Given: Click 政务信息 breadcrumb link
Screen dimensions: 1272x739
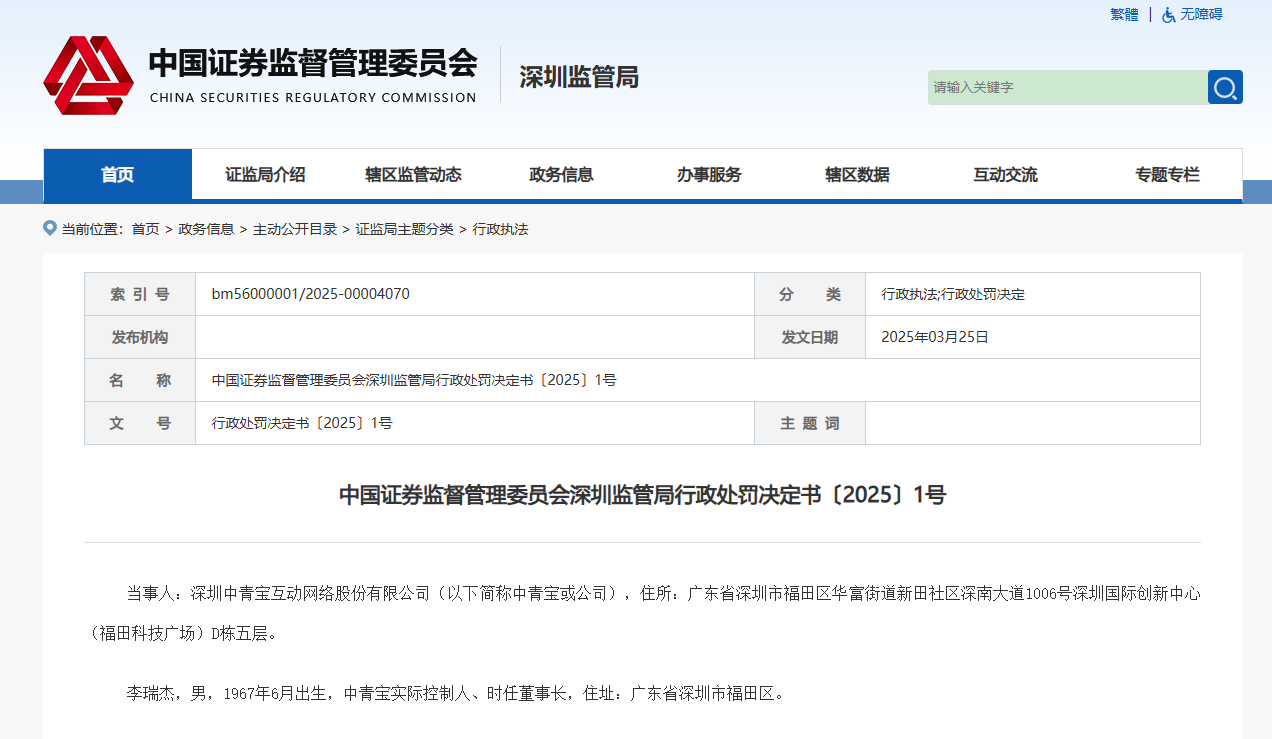Looking at the screenshot, I should 206,229.
